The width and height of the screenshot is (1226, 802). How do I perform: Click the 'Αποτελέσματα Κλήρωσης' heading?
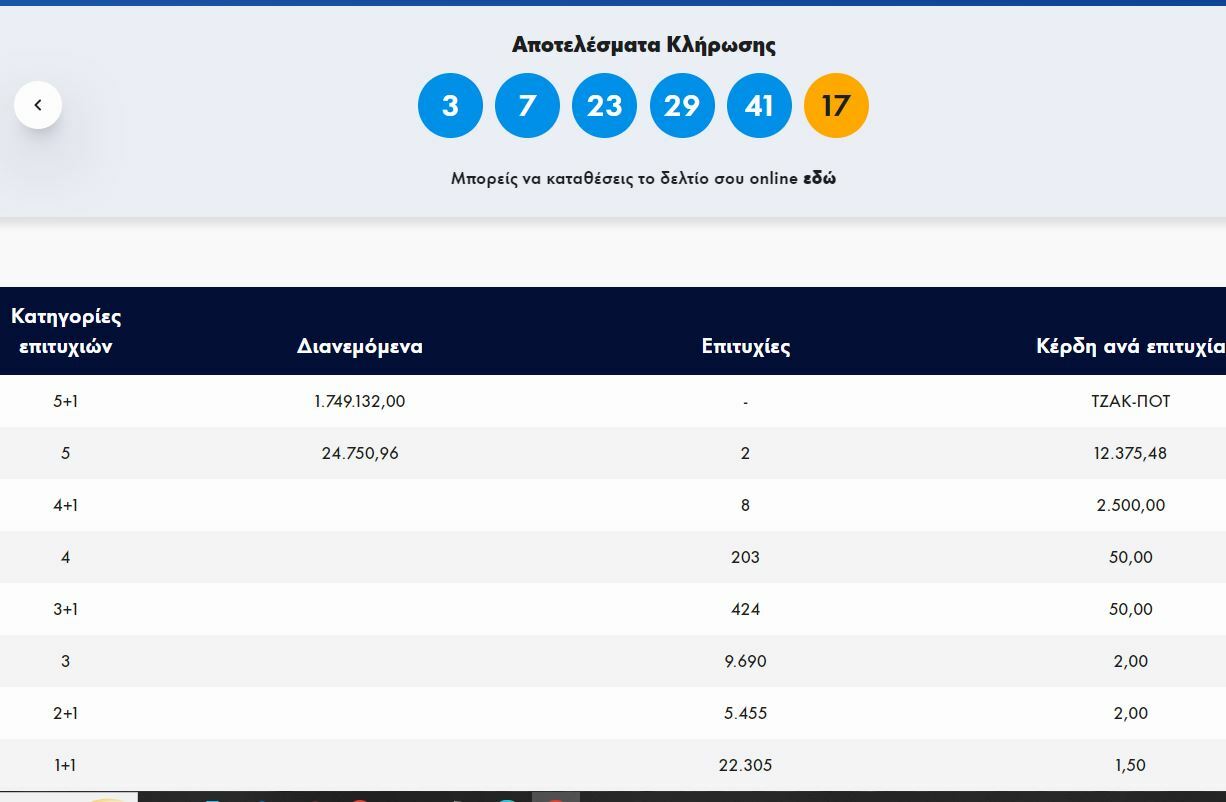click(x=643, y=45)
